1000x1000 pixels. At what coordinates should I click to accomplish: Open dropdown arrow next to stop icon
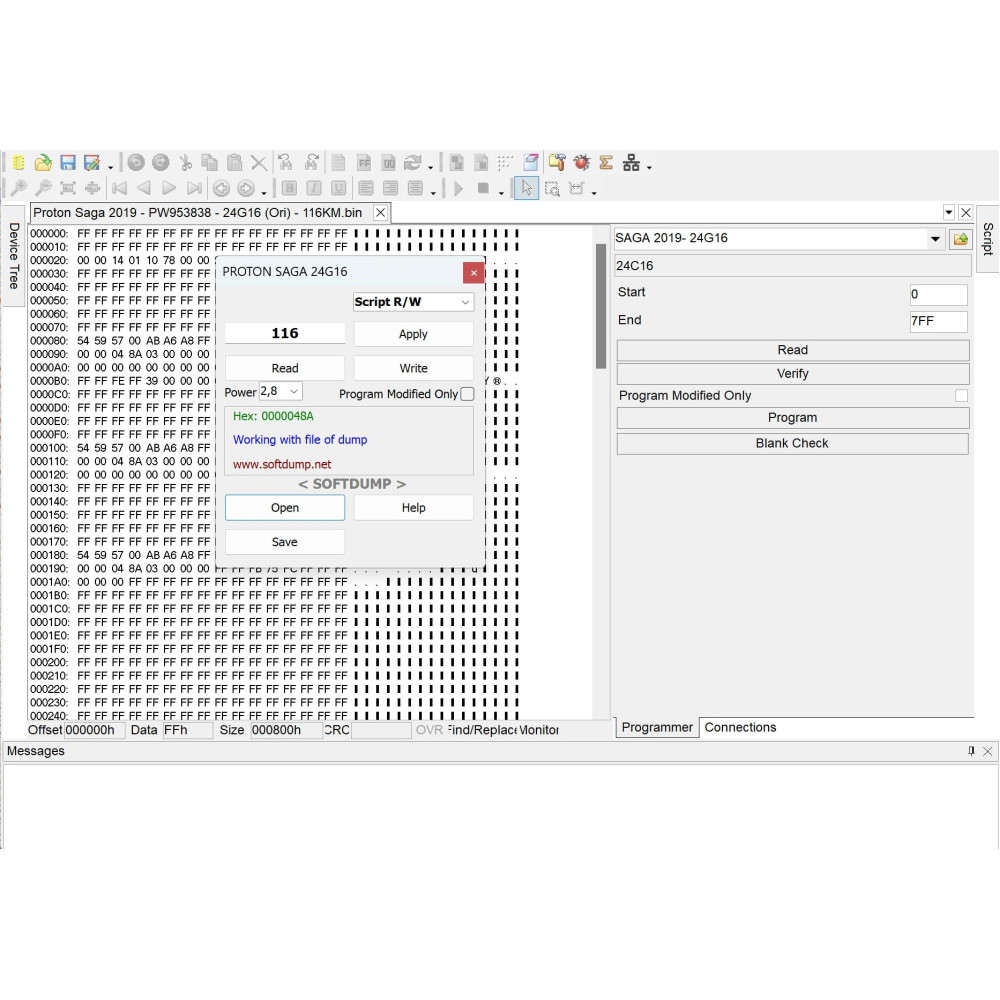[x=501, y=193]
